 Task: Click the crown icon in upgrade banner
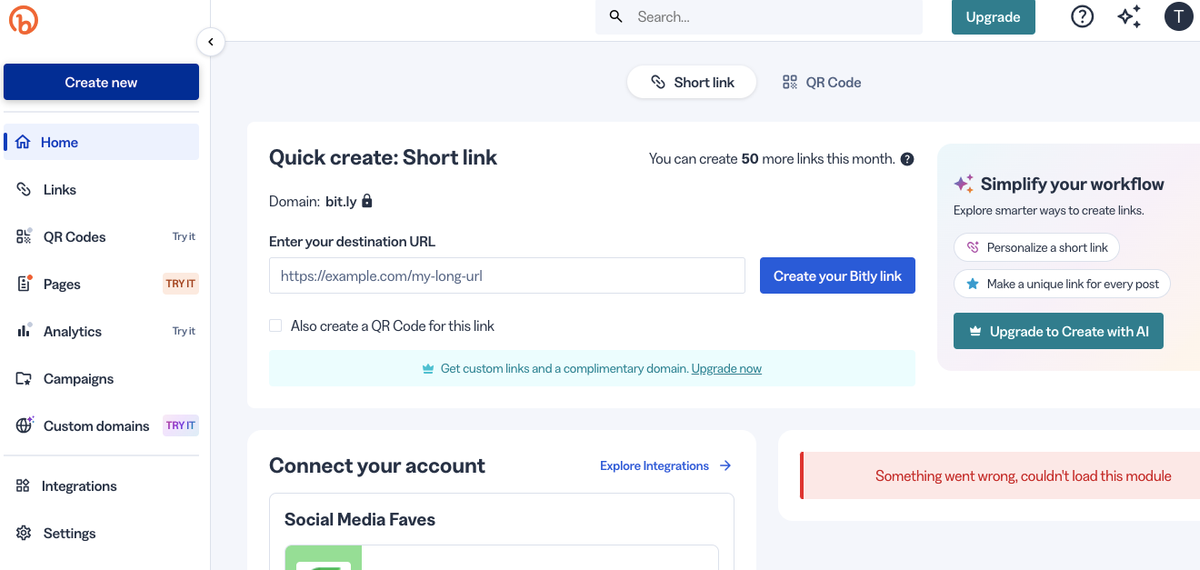428,369
